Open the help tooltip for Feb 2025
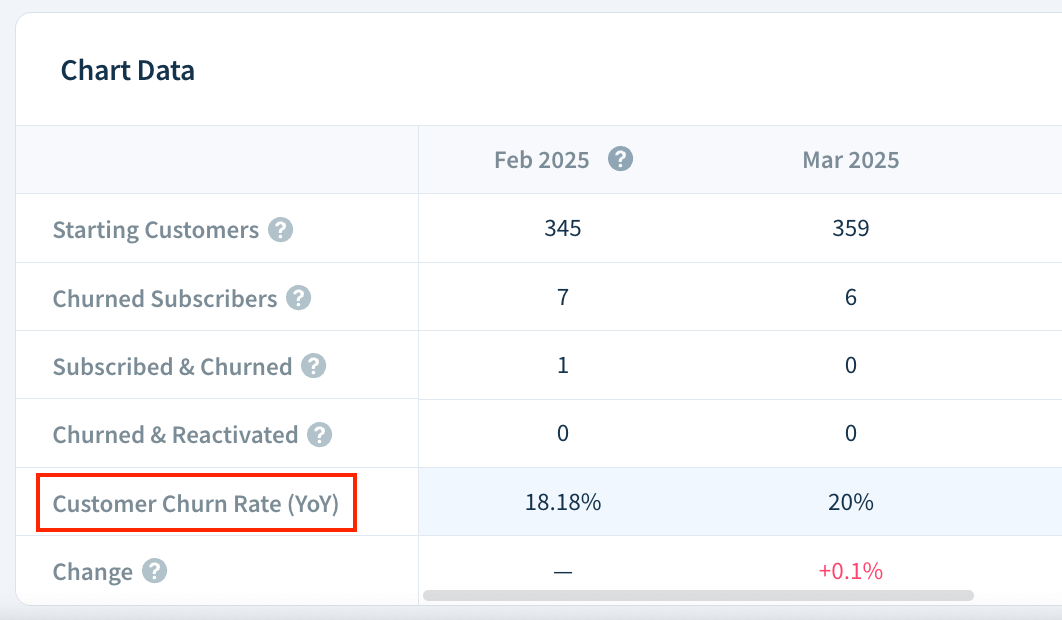Viewport: 1062px width, 620px height. pyautogui.click(x=621, y=159)
